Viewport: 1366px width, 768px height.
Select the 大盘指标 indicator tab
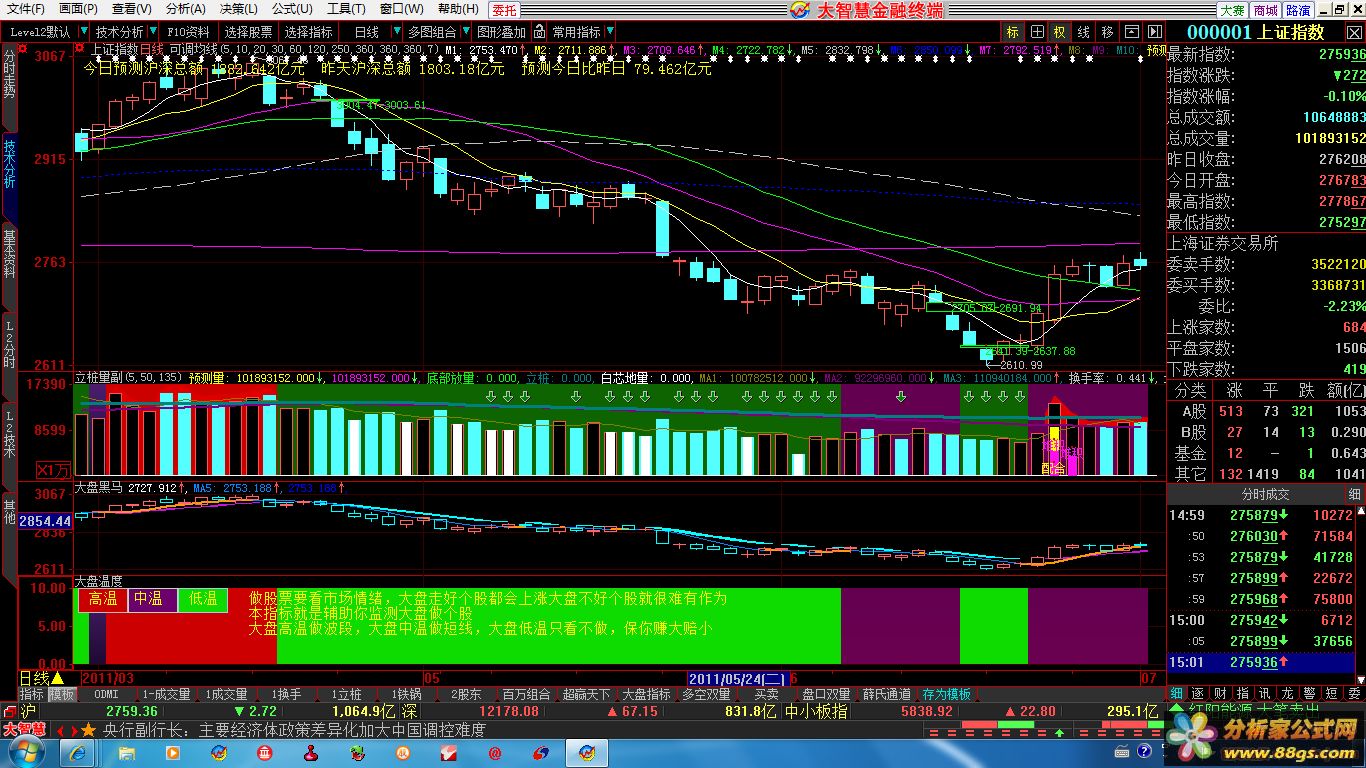646,694
